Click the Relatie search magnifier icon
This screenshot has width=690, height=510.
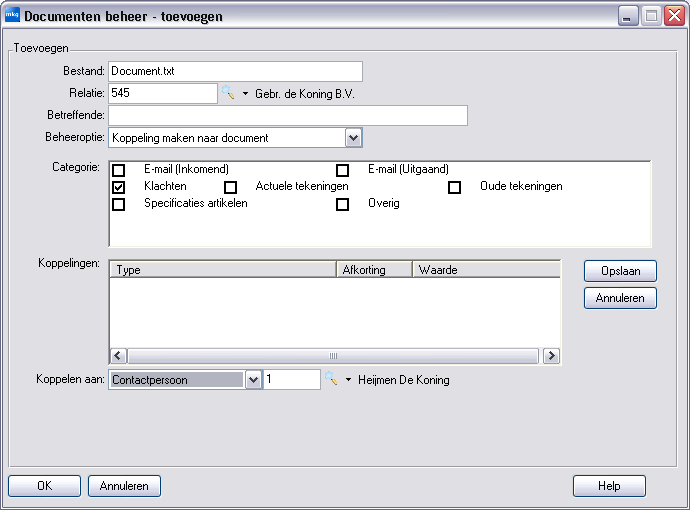click(x=228, y=93)
